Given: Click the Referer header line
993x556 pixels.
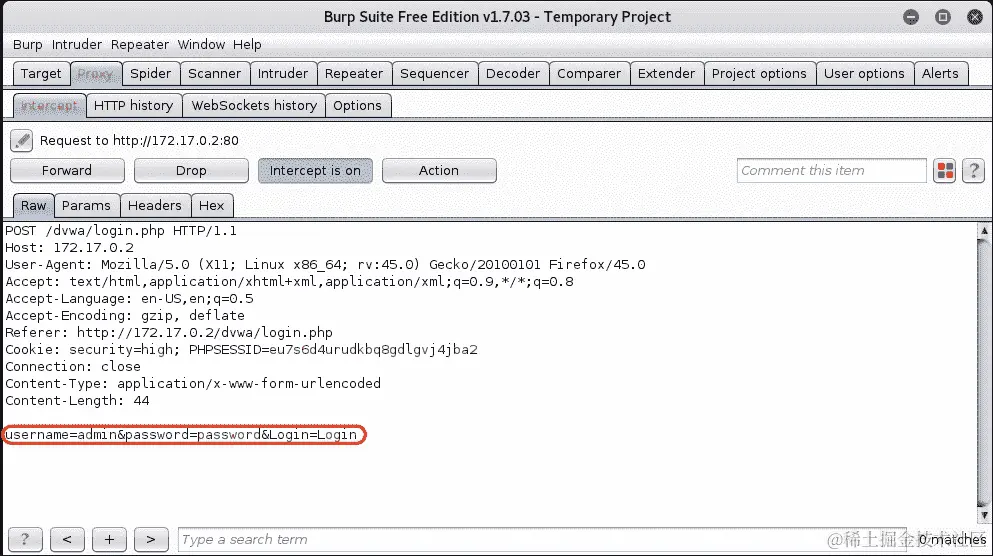Looking at the screenshot, I should (169, 332).
